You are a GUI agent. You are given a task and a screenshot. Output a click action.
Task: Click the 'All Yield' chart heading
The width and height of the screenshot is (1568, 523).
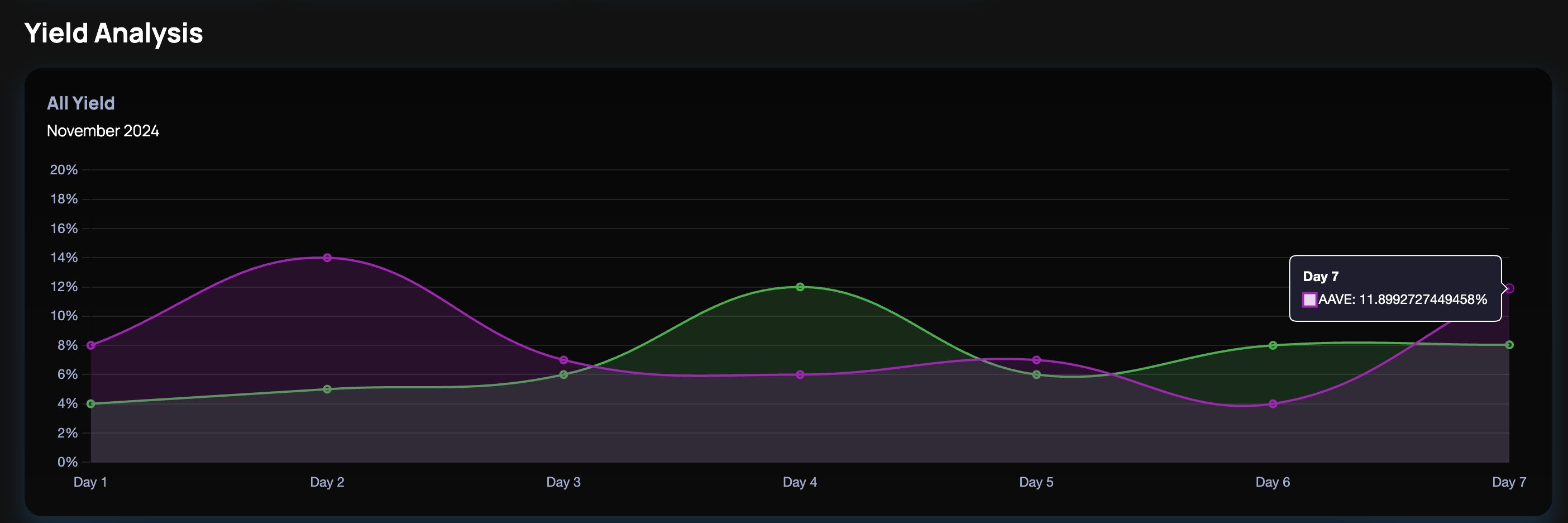click(81, 103)
